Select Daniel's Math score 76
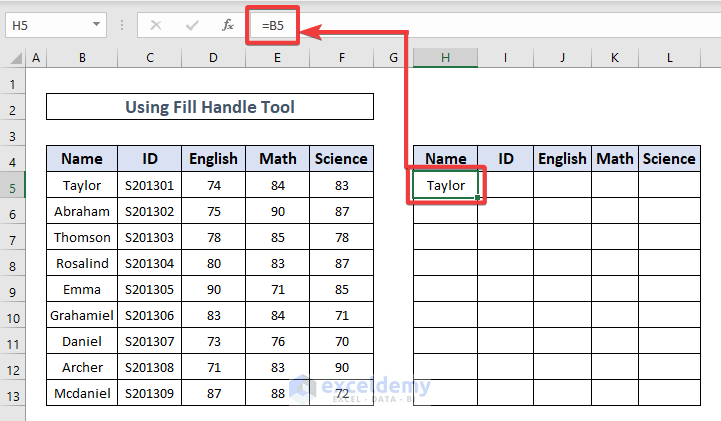 click(x=277, y=341)
